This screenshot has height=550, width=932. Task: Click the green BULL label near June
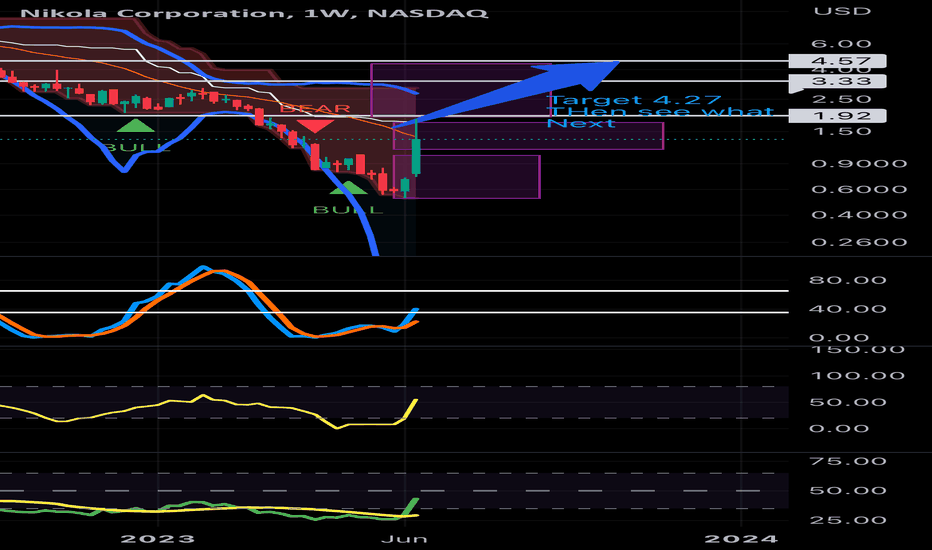(x=348, y=209)
